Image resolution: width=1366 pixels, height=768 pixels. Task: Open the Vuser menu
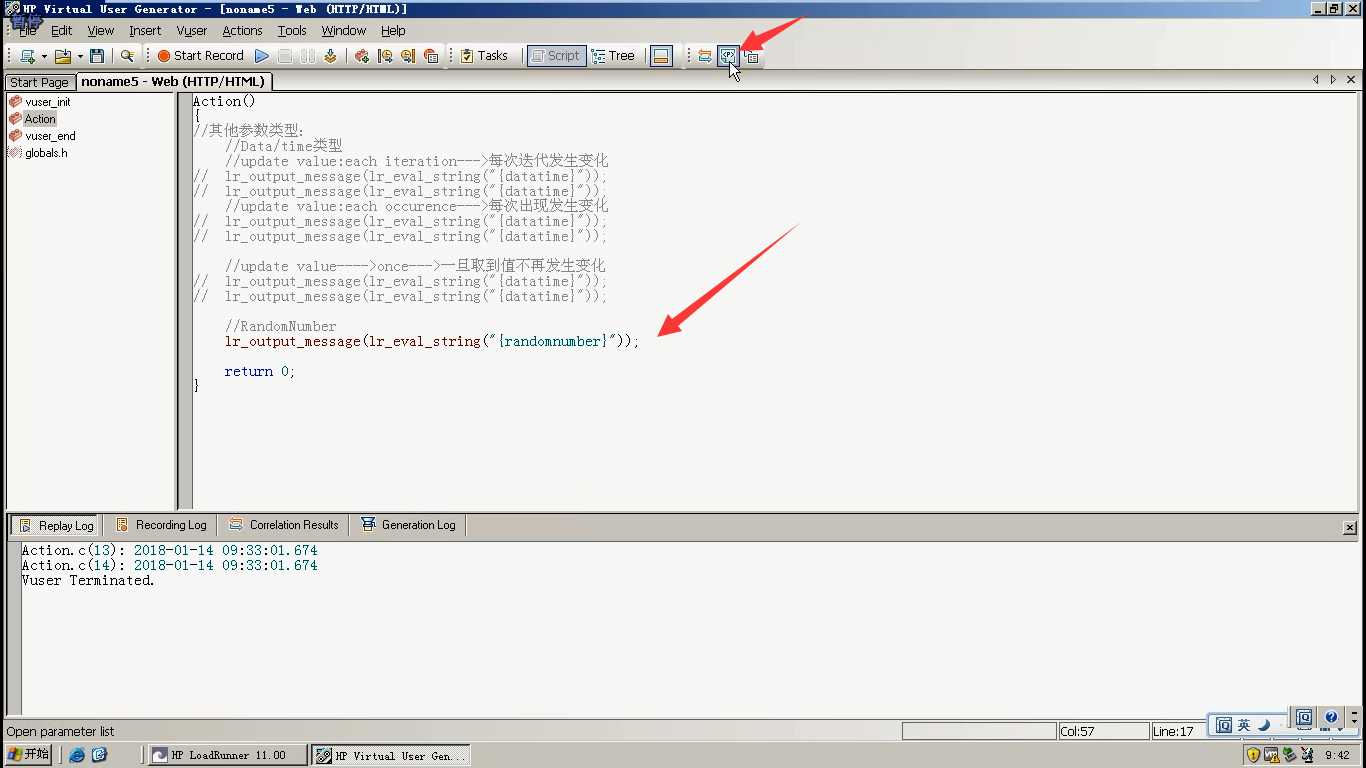click(x=192, y=31)
